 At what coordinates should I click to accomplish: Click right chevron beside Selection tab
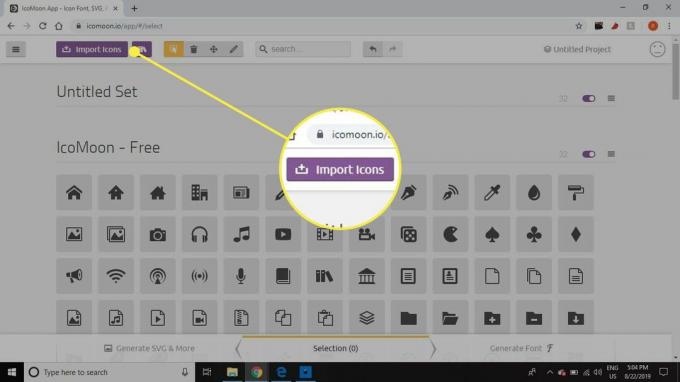pyautogui.click(x=433, y=348)
